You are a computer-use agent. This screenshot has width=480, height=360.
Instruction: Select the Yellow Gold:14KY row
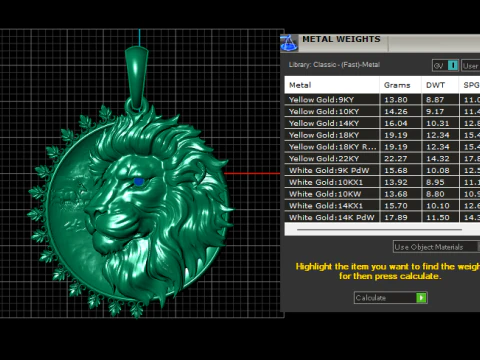coord(382,123)
